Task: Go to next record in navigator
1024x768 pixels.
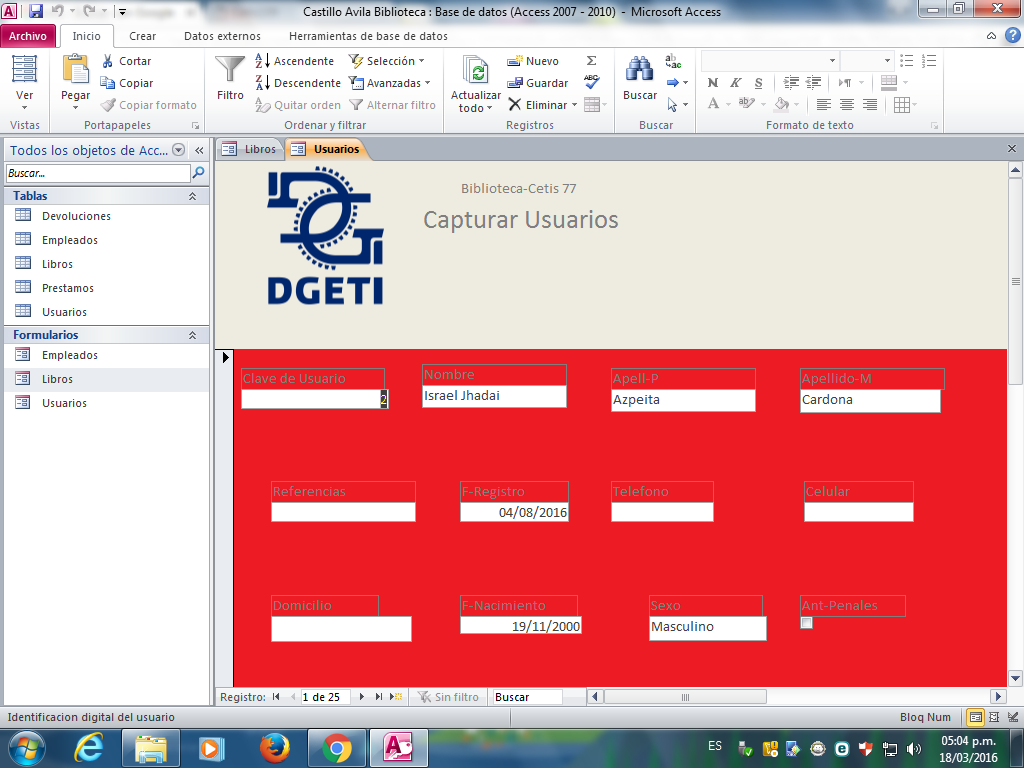Action: click(362, 697)
